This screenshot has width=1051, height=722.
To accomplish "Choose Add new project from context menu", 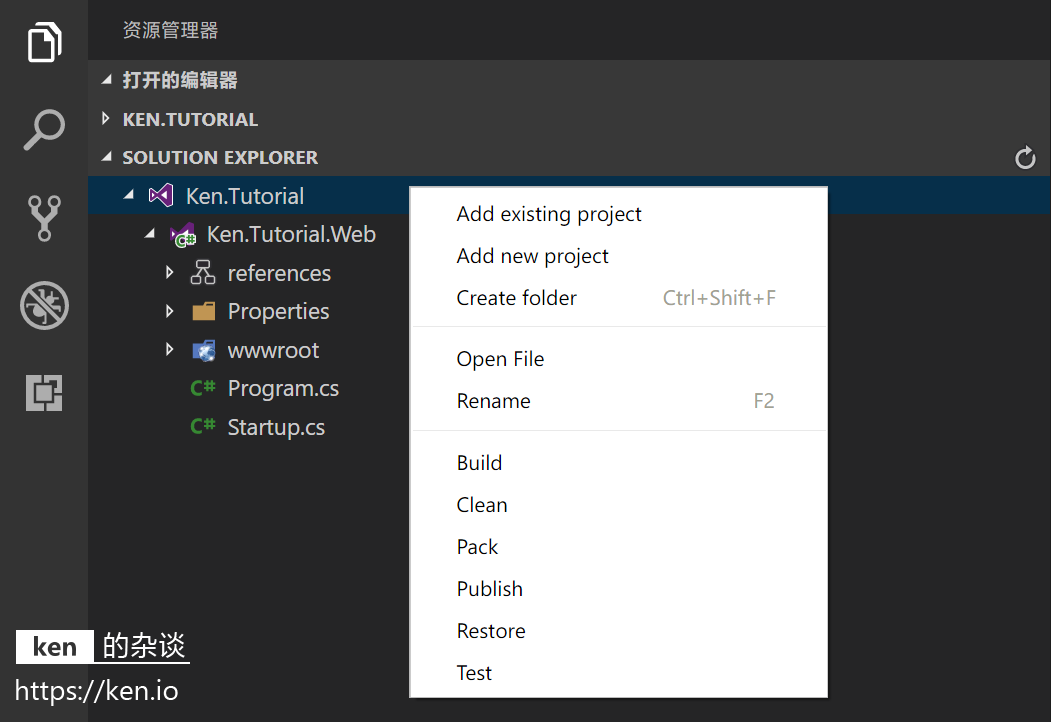I will pos(618,256).
